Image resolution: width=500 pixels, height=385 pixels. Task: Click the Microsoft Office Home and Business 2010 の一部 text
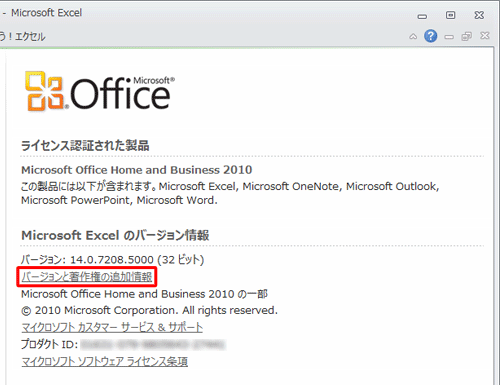pyautogui.click(x=144, y=294)
